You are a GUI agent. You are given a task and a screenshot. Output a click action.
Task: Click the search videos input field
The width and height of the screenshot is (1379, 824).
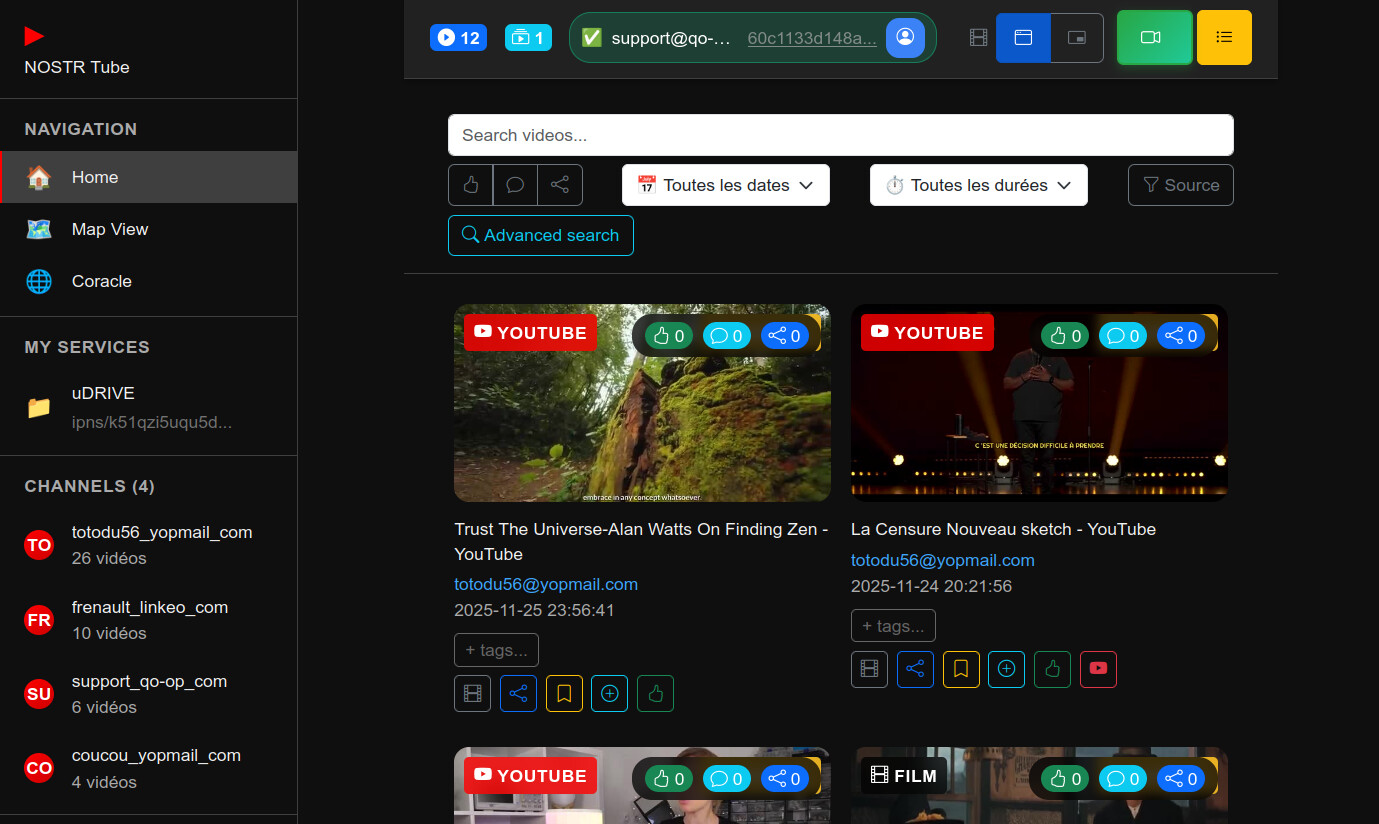tap(840, 134)
